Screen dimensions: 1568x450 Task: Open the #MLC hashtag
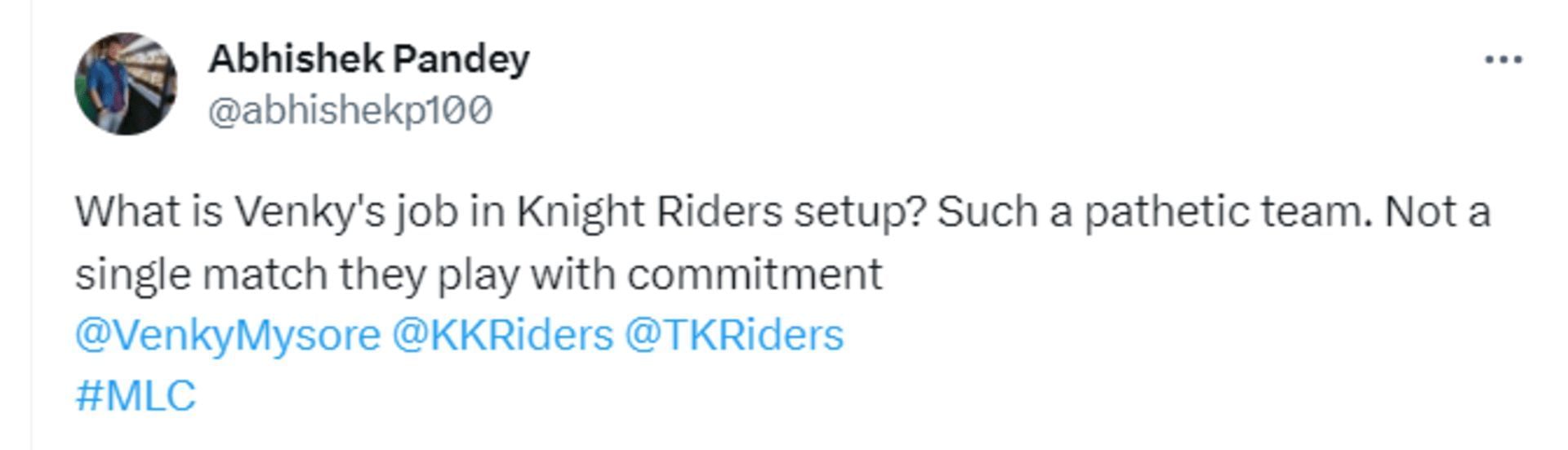(x=136, y=396)
